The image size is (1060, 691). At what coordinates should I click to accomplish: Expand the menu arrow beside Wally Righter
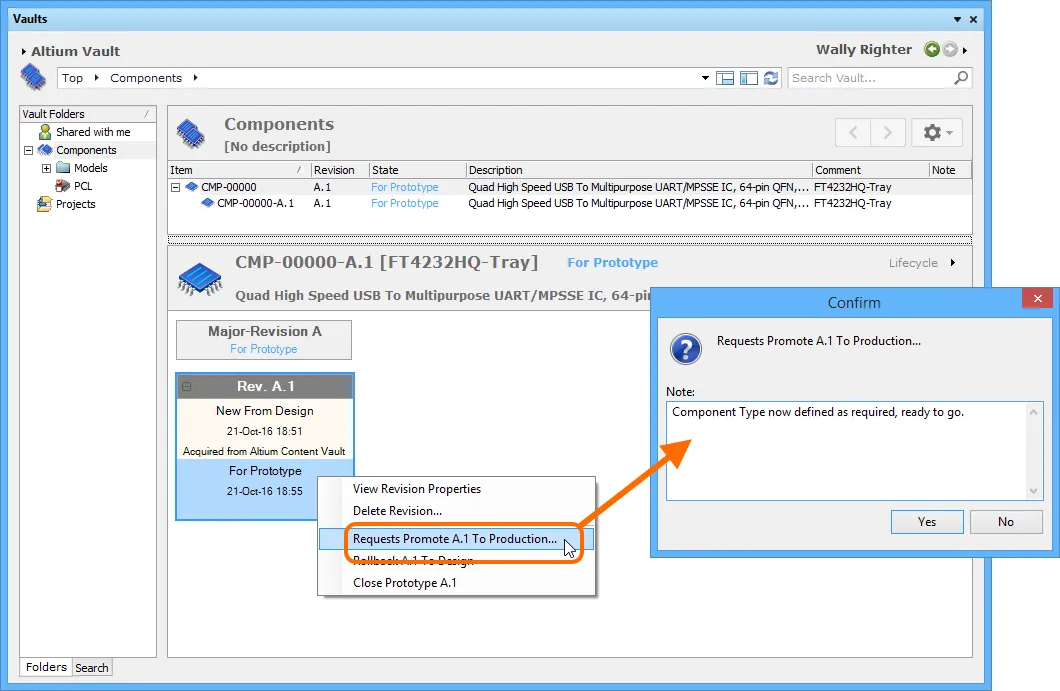coord(965,50)
